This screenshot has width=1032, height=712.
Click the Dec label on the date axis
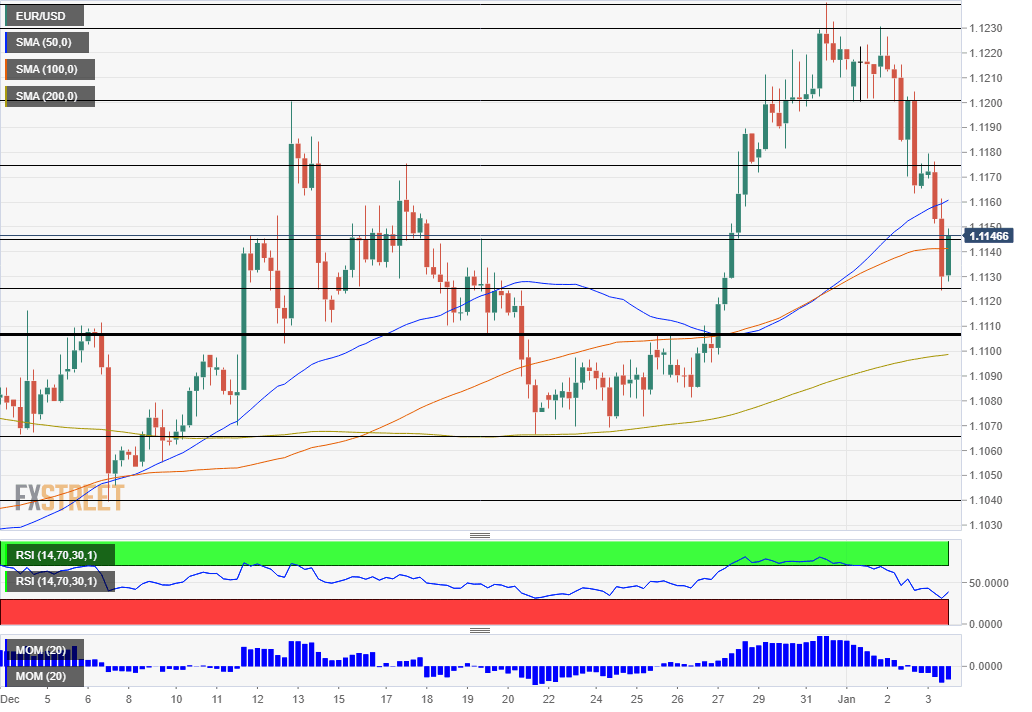pyautogui.click(x=12, y=700)
